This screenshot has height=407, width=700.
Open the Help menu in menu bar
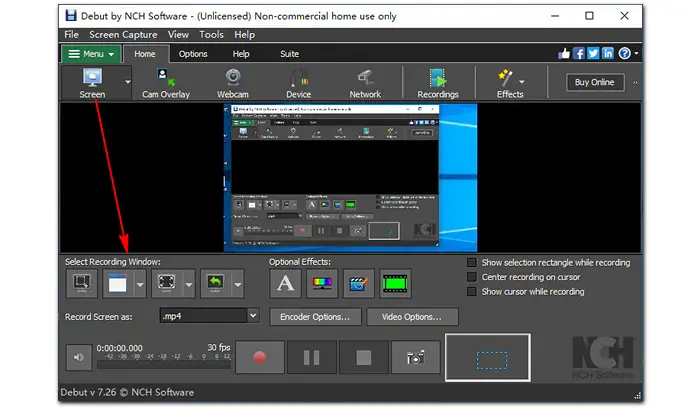[x=245, y=34]
